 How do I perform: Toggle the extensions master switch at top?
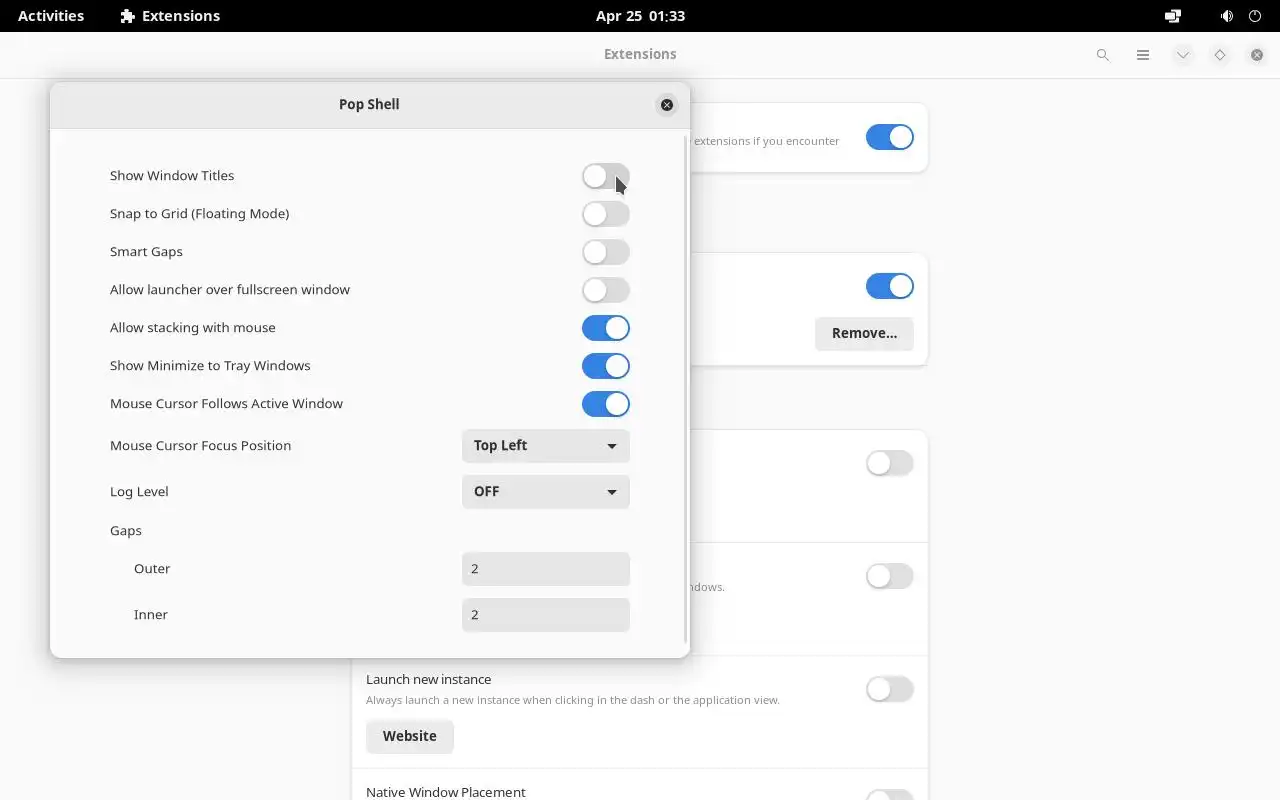pyautogui.click(x=890, y=137)
